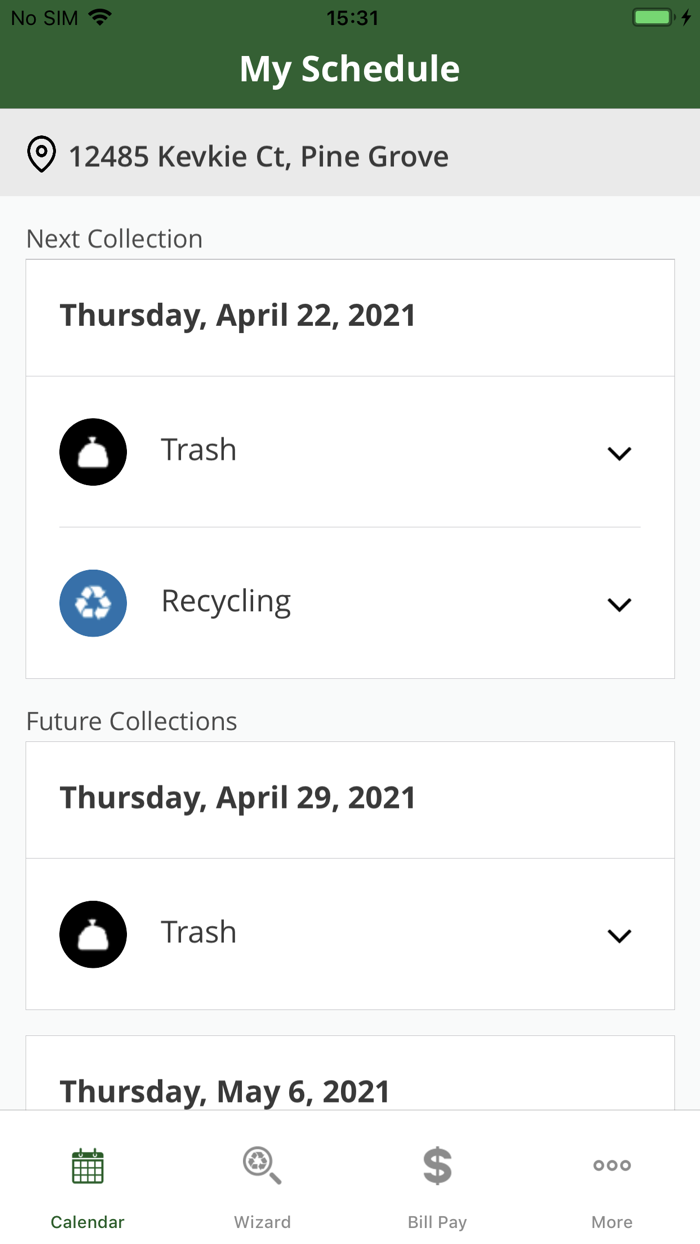This screenshot has width=700, height=1244.
Task: Click the Trash icon under April 29
Action: point(93,934)
